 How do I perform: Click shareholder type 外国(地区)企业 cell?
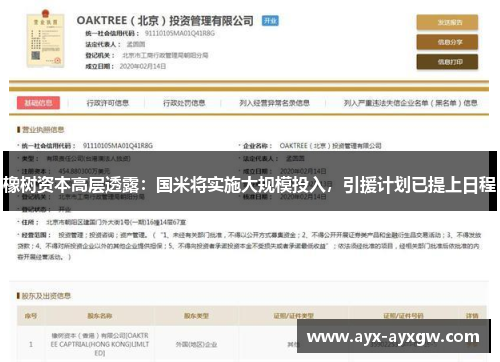click(196, 344)
